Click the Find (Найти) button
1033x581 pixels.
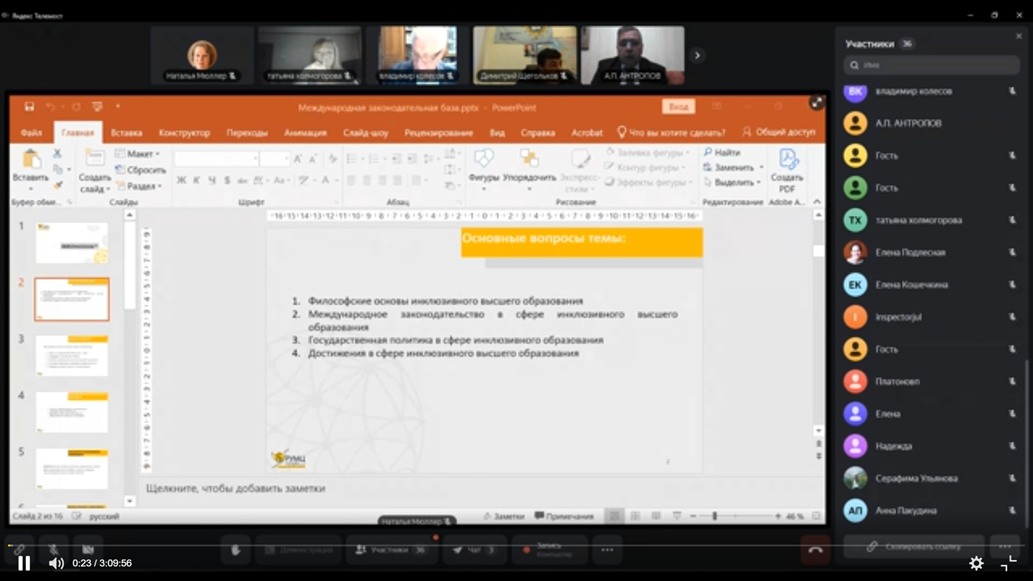722,153
